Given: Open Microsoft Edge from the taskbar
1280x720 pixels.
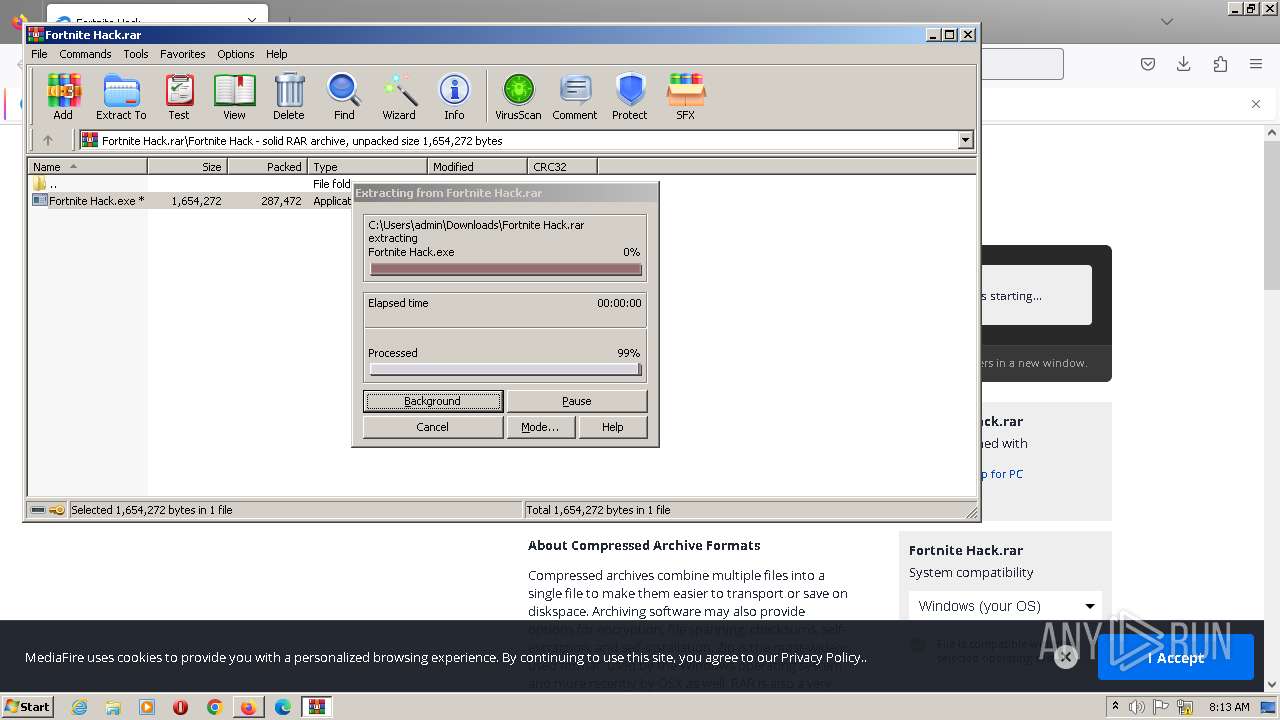Looking at the screenshot, I should (x=283, y=707).
